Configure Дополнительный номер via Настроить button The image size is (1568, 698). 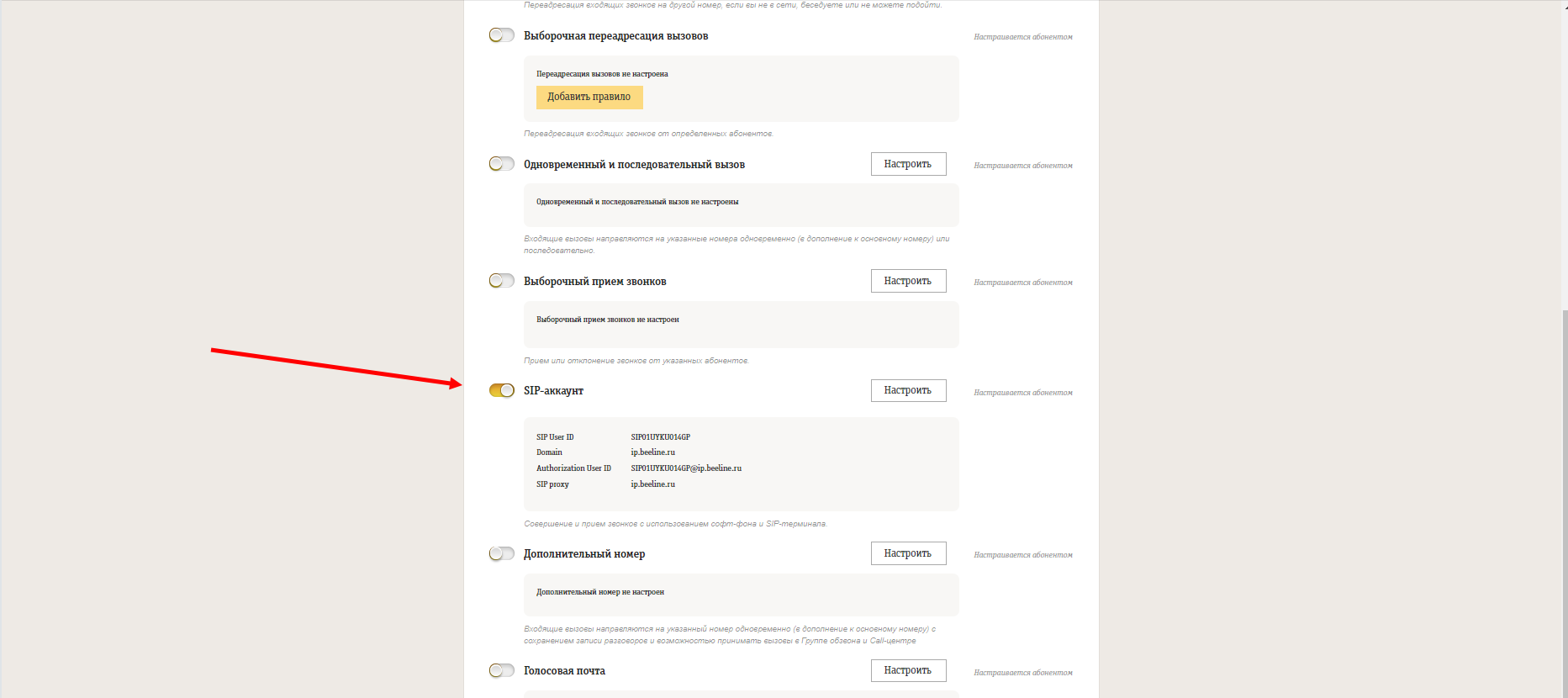pyautogui.click(x=908, y=553)
